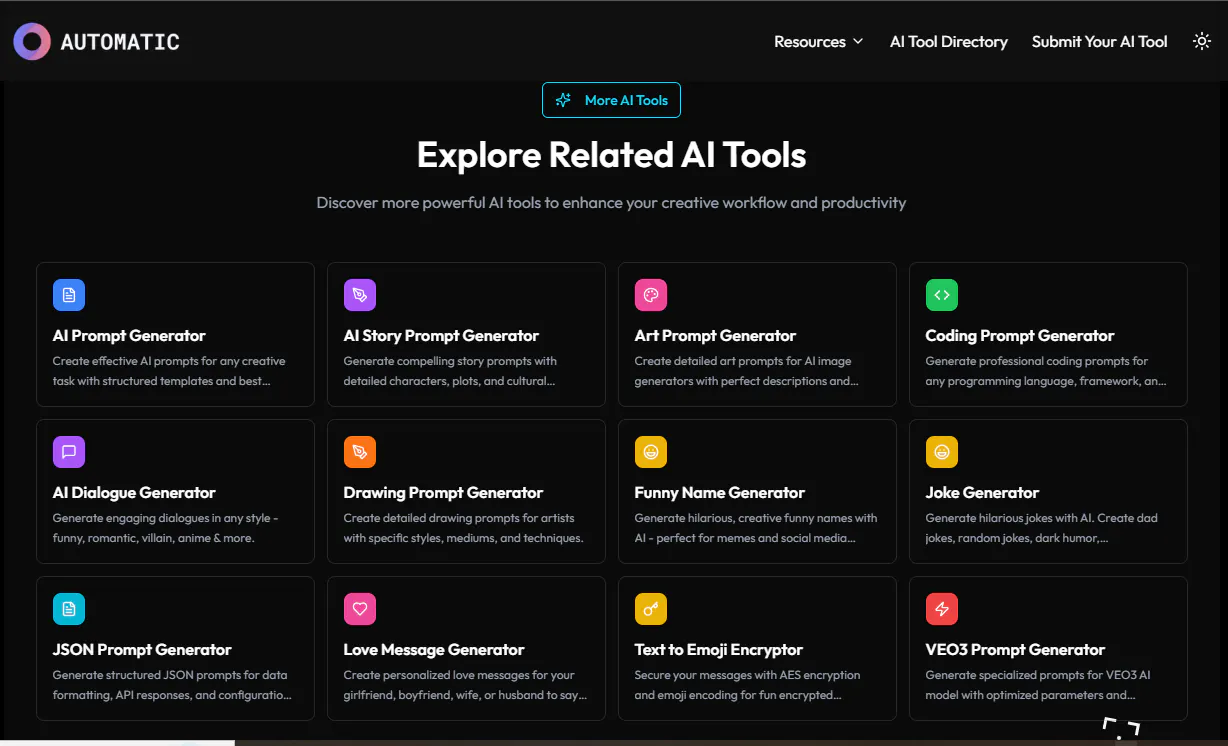The width and height of the screenshot is (1228, 746).
Task: Open the Drawing Prompt Generator title
Action: pos(443,493)
